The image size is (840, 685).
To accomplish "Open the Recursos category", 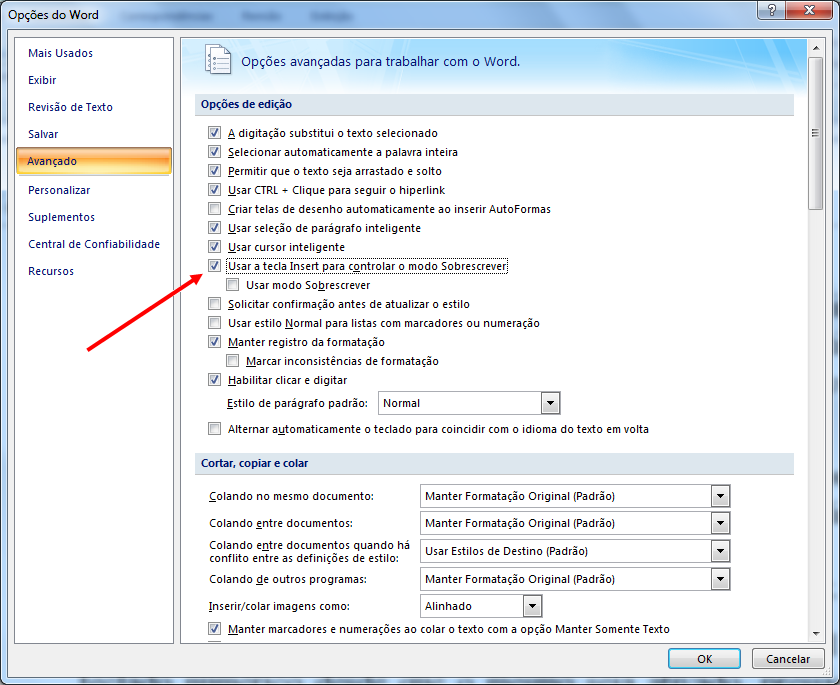I will click(x=51, y=271).
